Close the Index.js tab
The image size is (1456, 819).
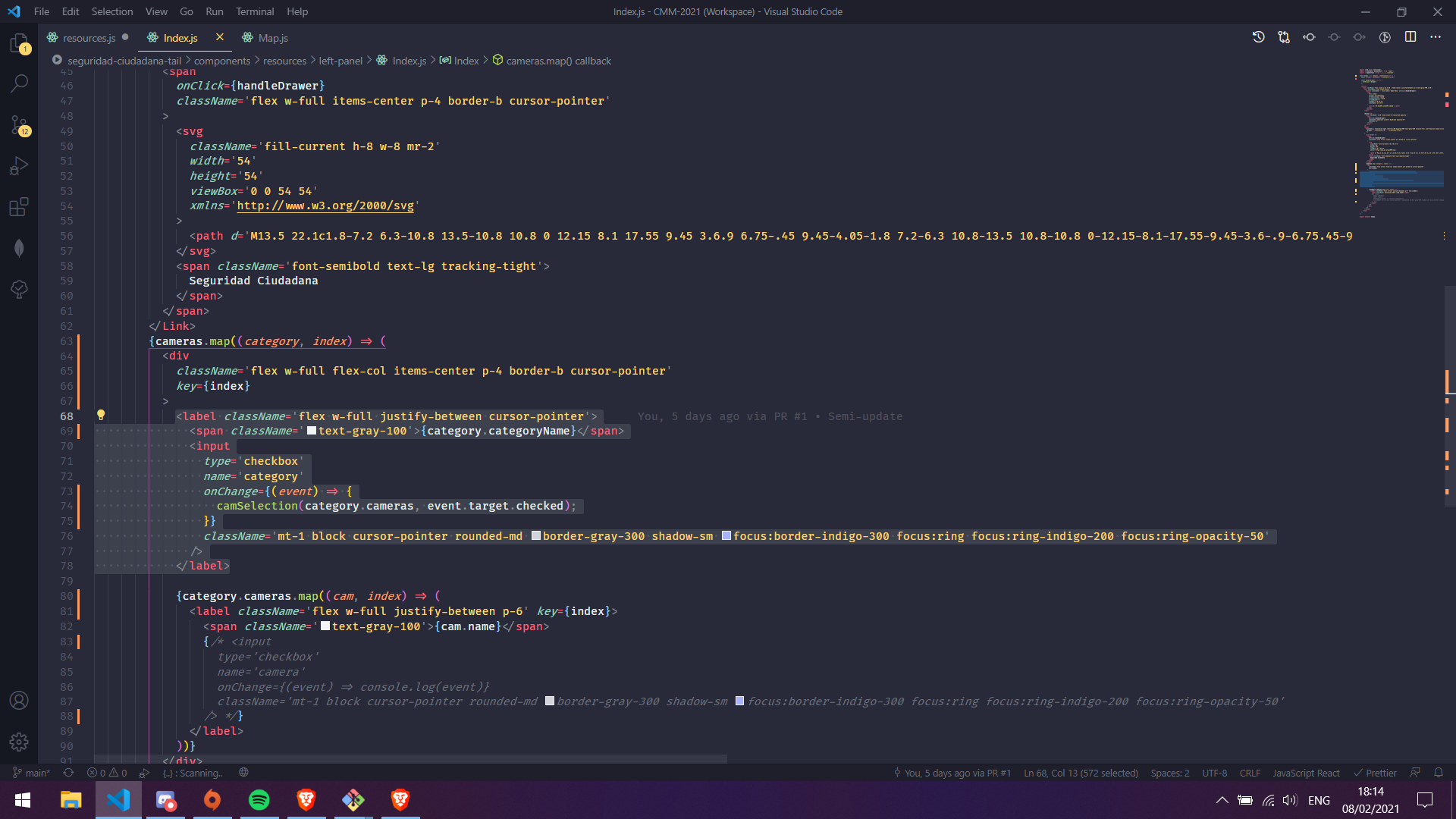click(219, 37)
